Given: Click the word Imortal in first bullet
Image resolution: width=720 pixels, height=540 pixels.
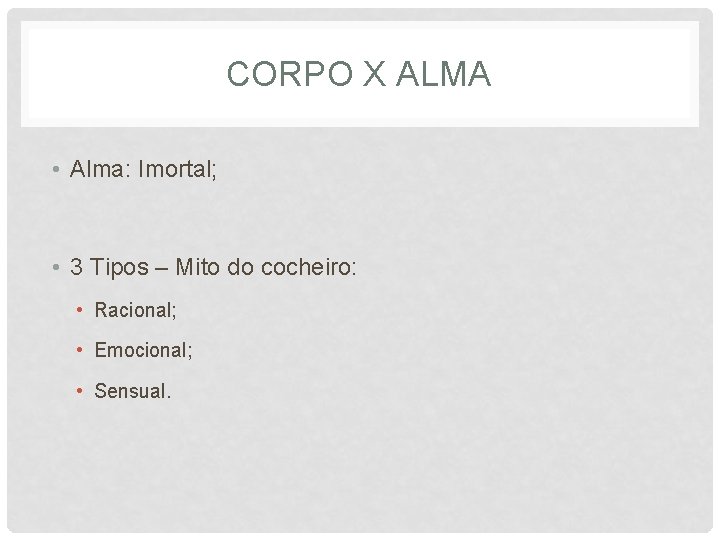Looking at the screenshot, I should click(x=177, y=169).
